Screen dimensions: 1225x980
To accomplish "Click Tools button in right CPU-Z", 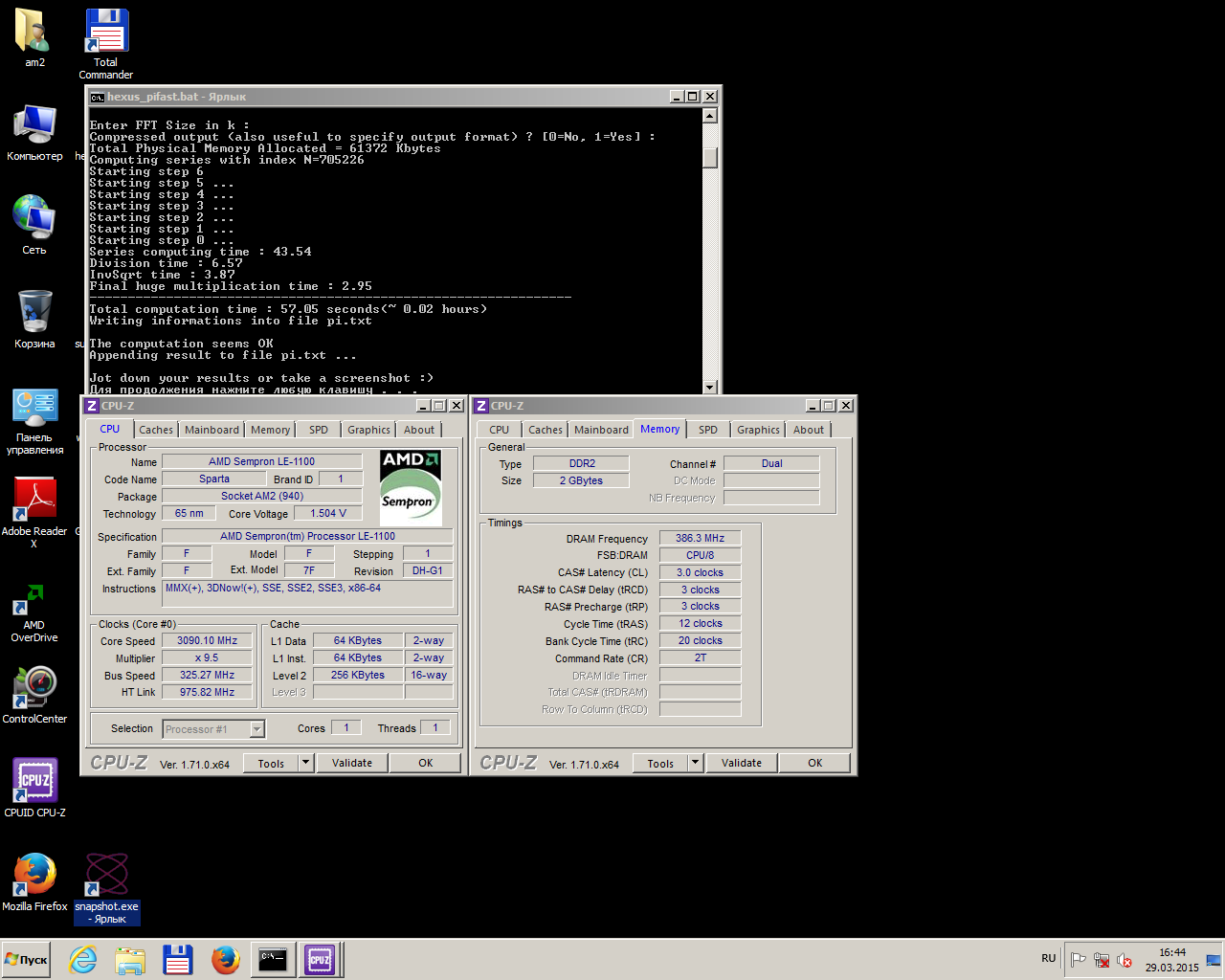I will click(660, 763).
